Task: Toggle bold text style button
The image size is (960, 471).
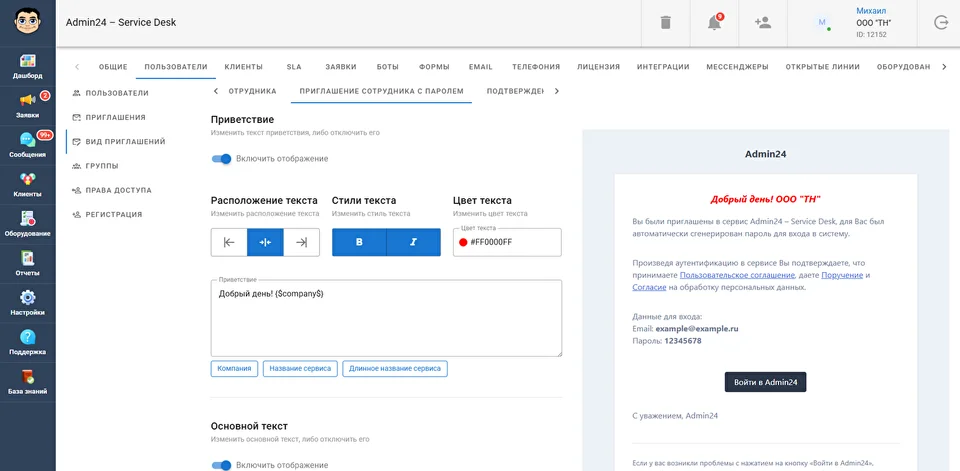Action: click(x=359, y=242)
